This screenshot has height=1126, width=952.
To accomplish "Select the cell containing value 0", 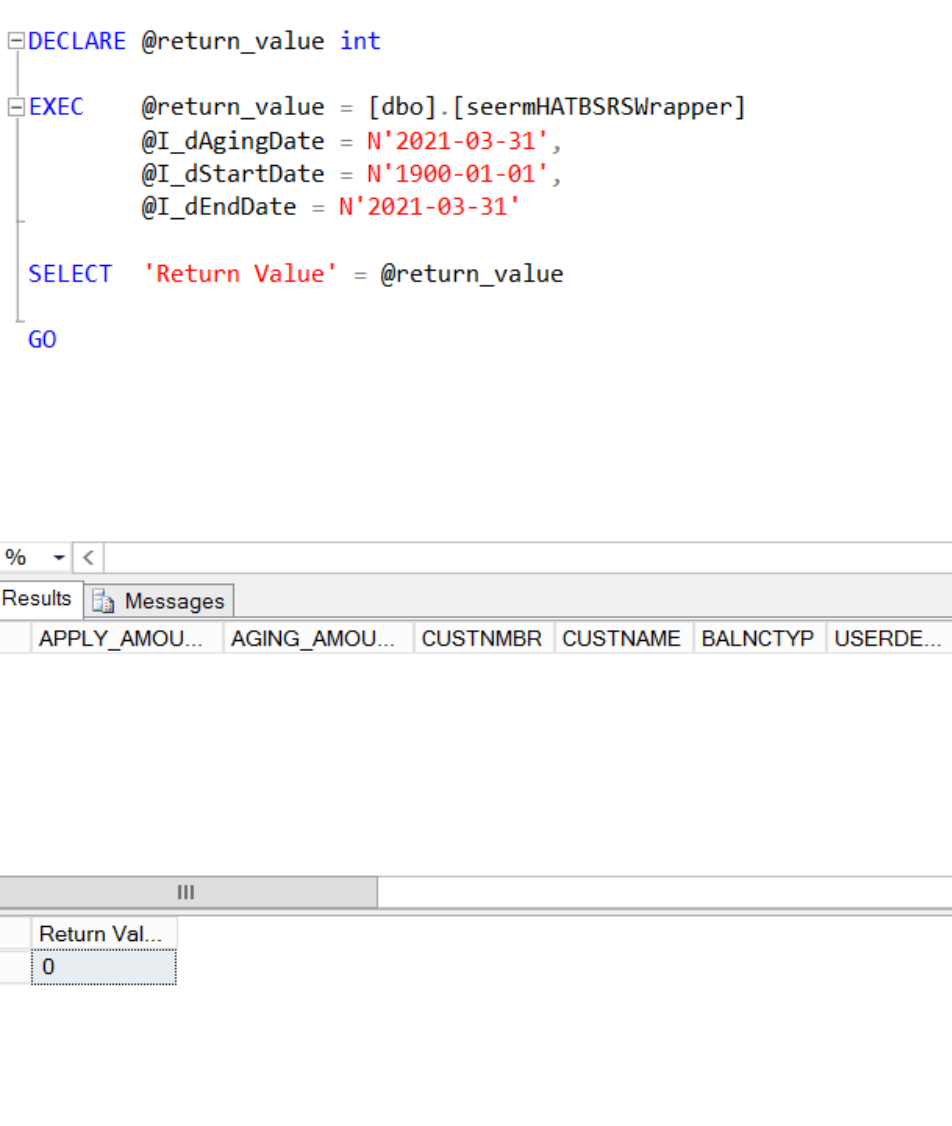I will tap(104, 967).
